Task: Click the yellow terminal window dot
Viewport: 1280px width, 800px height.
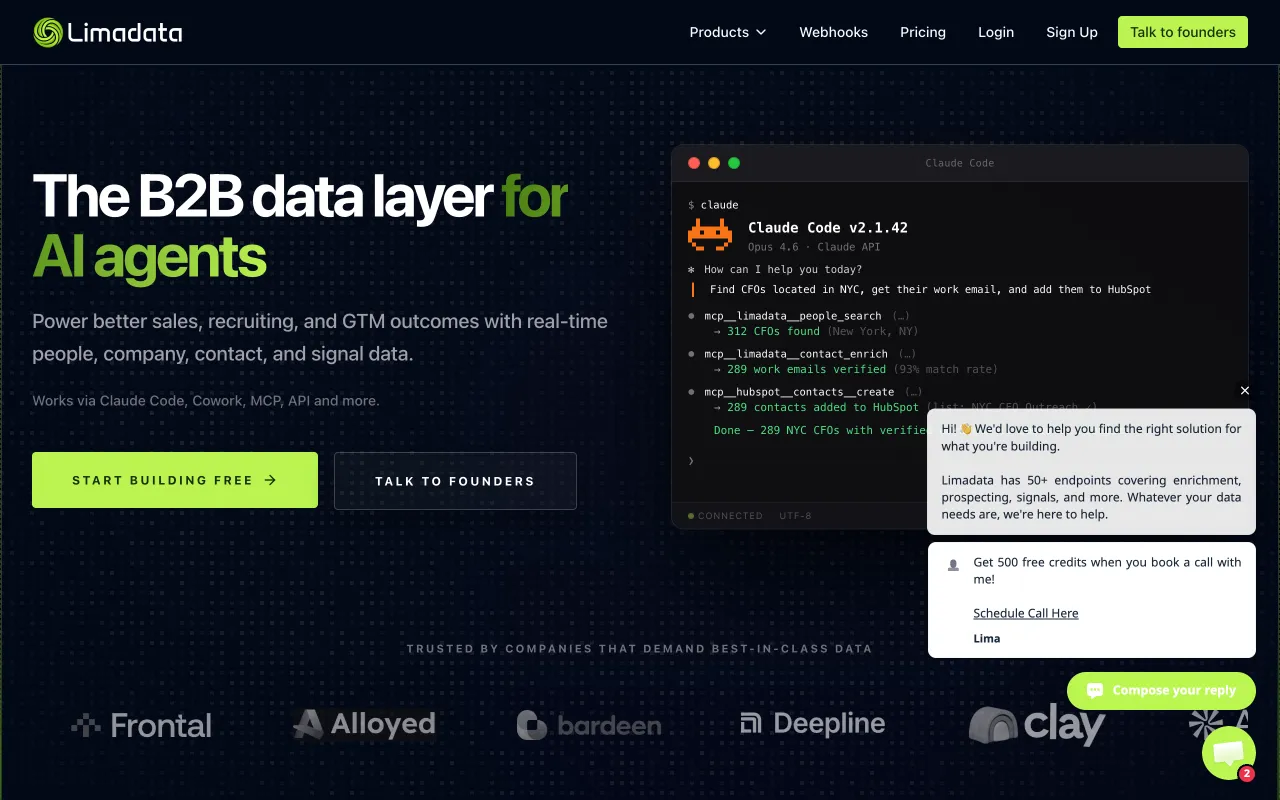Action: (714, 163)
